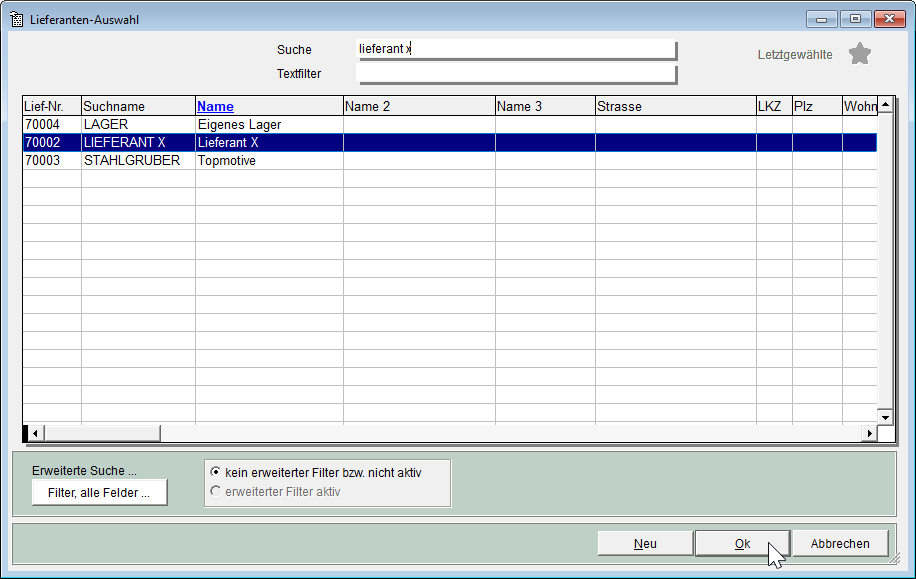
Task: Select the 'Lieferant X' name cell
Action: (269, 143)
